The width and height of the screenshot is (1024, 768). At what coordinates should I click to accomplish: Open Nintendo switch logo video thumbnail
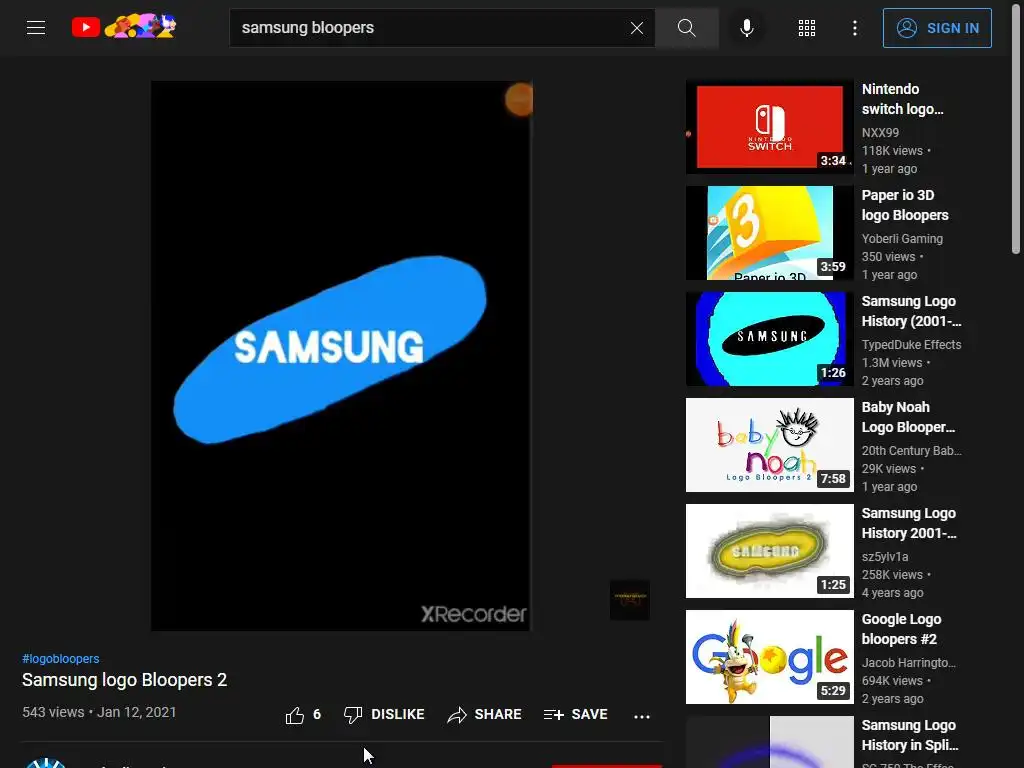pos(769,127)
